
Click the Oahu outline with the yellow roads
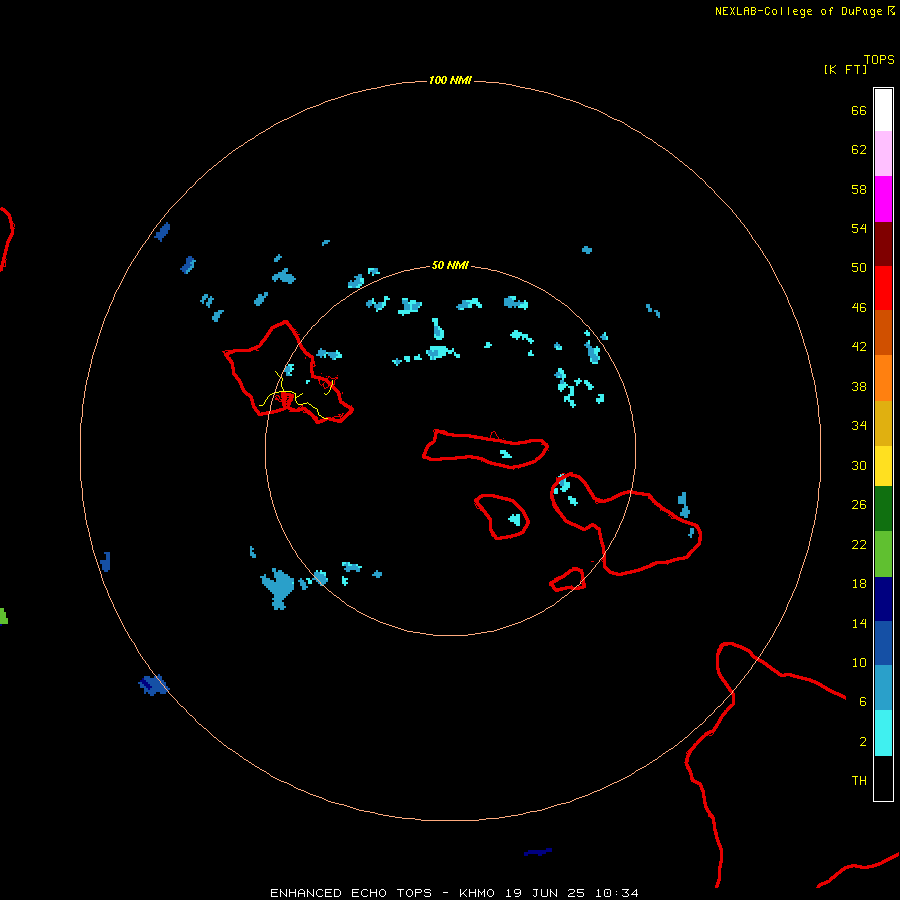click(288, 373)
